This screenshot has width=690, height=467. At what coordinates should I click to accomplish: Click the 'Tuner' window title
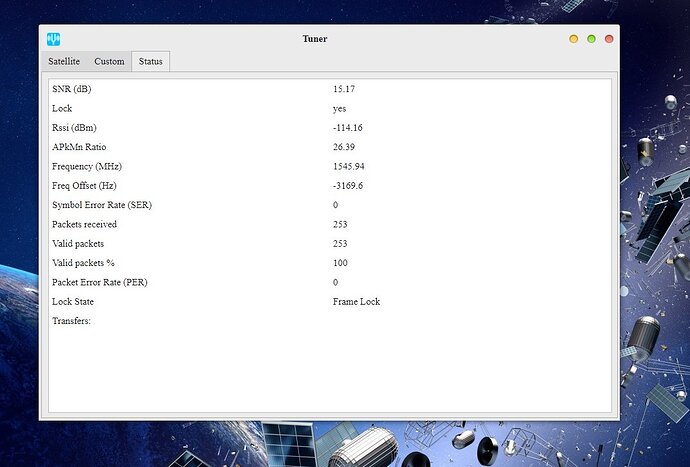tap(315, 39)
